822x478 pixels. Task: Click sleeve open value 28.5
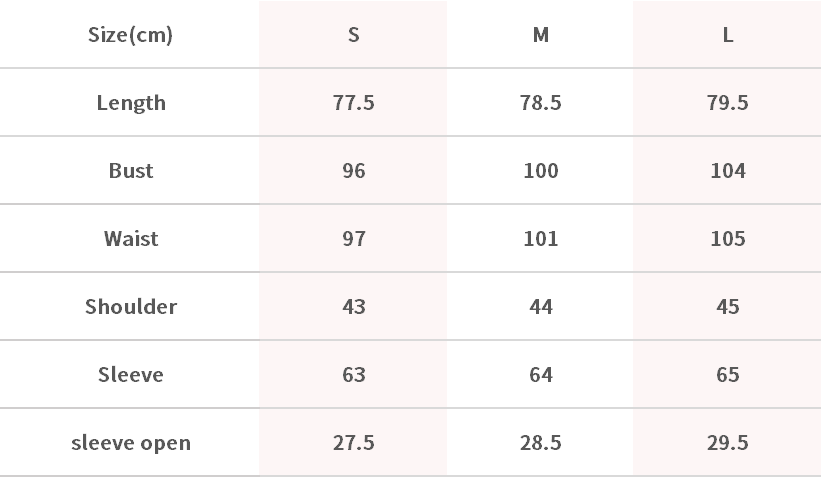click(x=540, y=443)
